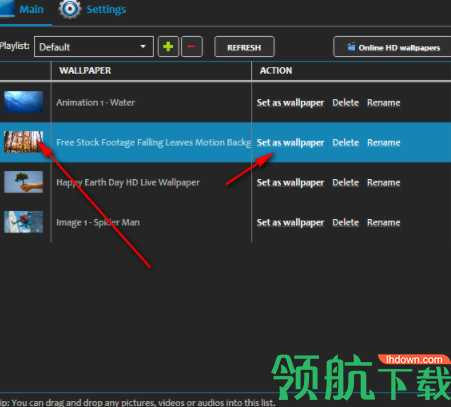Screen dimensions: 451x407
Task: Set Falling Leaves footage as wallpaper
Action: 290,143
